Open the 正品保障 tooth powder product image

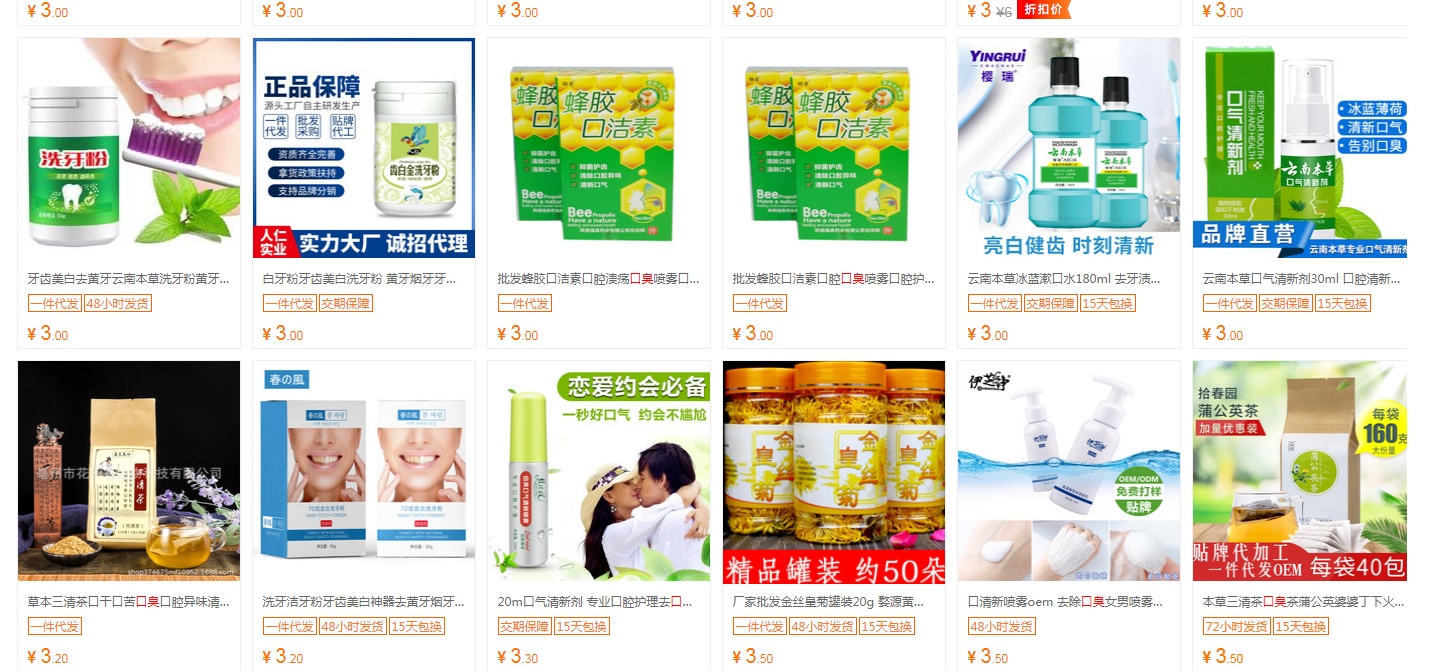coord(364,148)
